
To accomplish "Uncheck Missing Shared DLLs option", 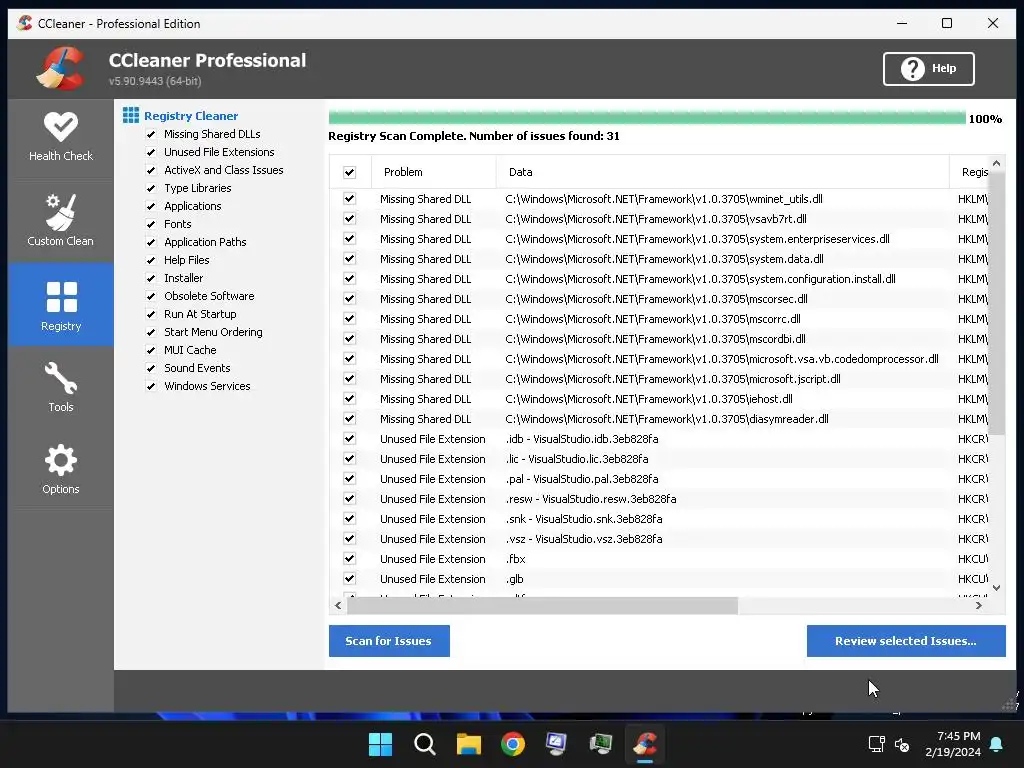I will 151,134.
